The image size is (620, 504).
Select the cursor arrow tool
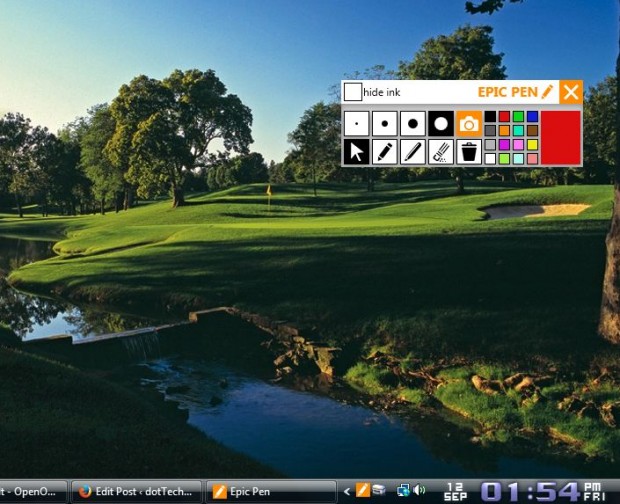click(356, 151)
